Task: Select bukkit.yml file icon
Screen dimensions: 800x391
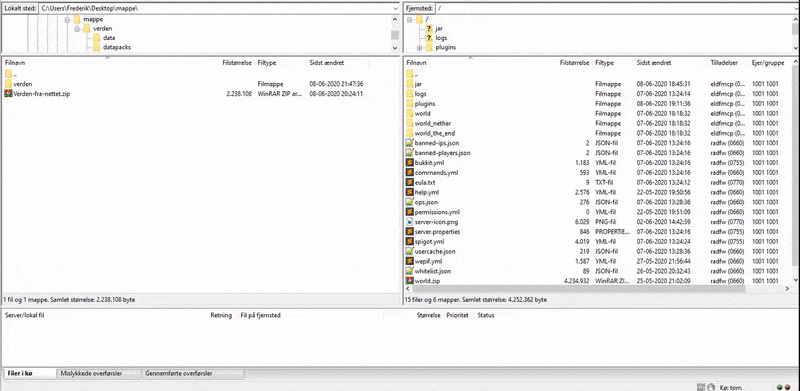Action: [x=409, y=163]
